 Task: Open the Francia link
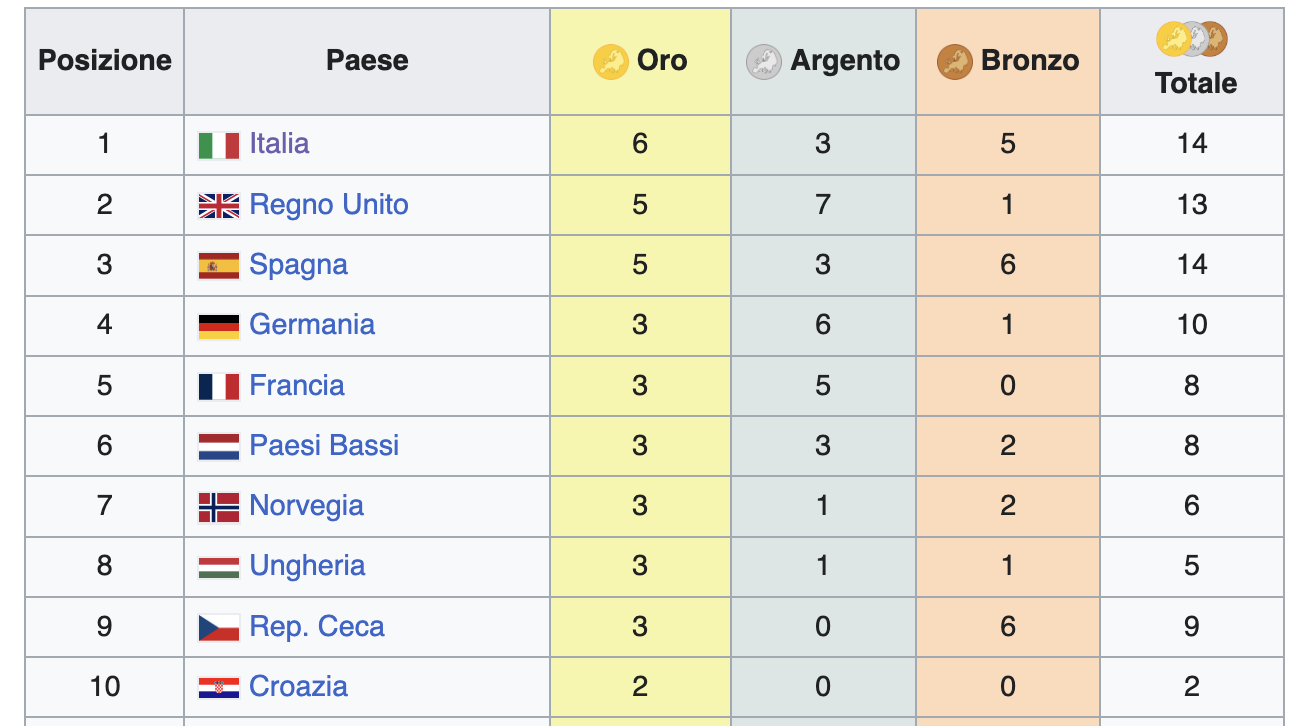pyautogui.click(x=297, y=385)
